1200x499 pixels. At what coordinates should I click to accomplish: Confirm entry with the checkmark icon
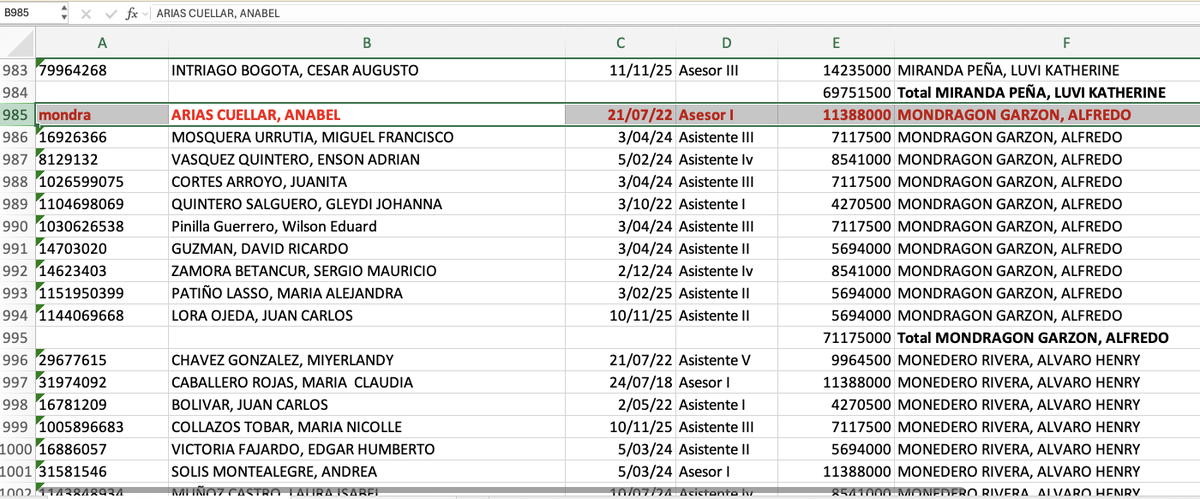click(x=109, y=14)
